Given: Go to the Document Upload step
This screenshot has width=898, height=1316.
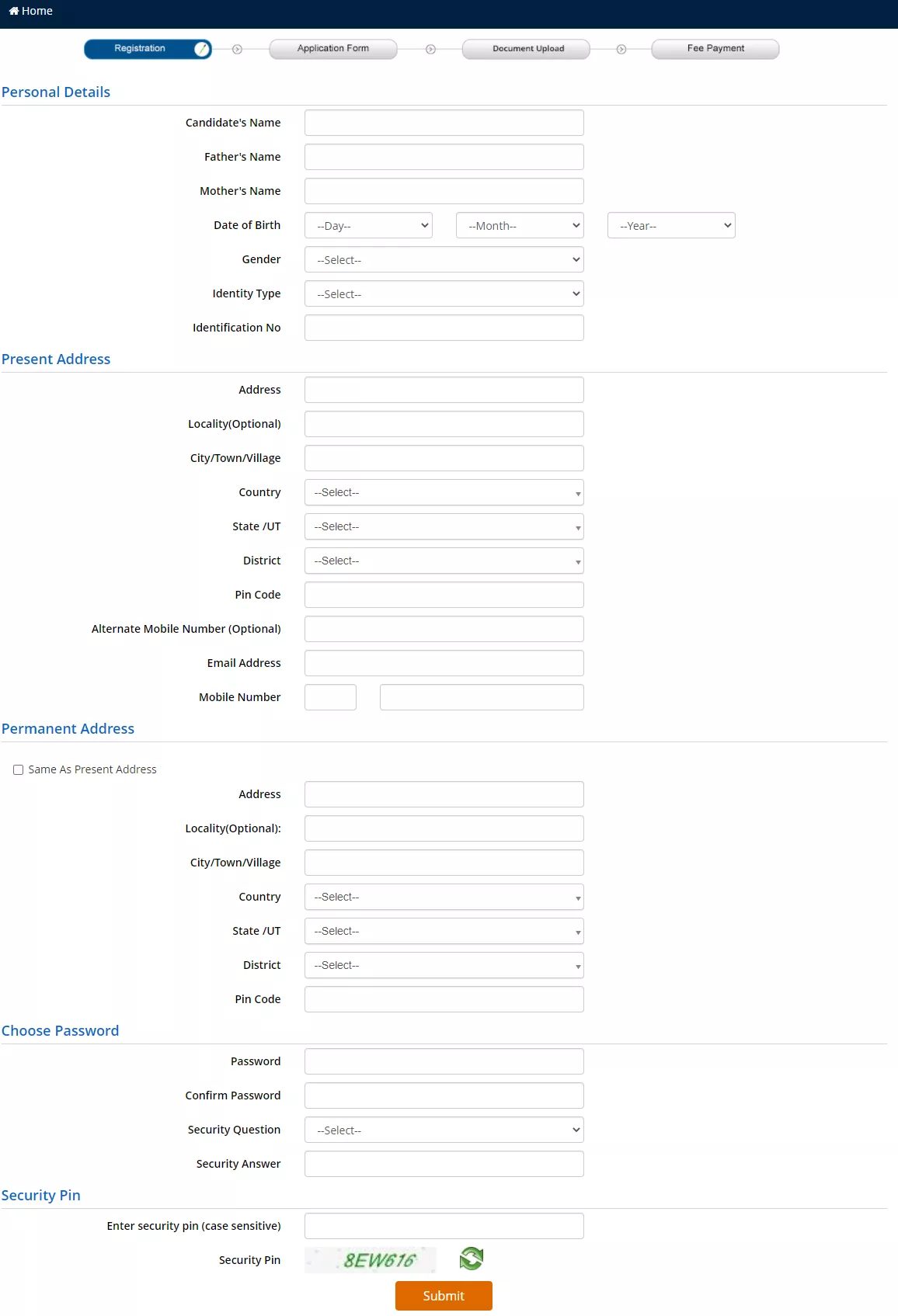Looking at the screenshot, I should pyautogui.click(x=526, y=49).
